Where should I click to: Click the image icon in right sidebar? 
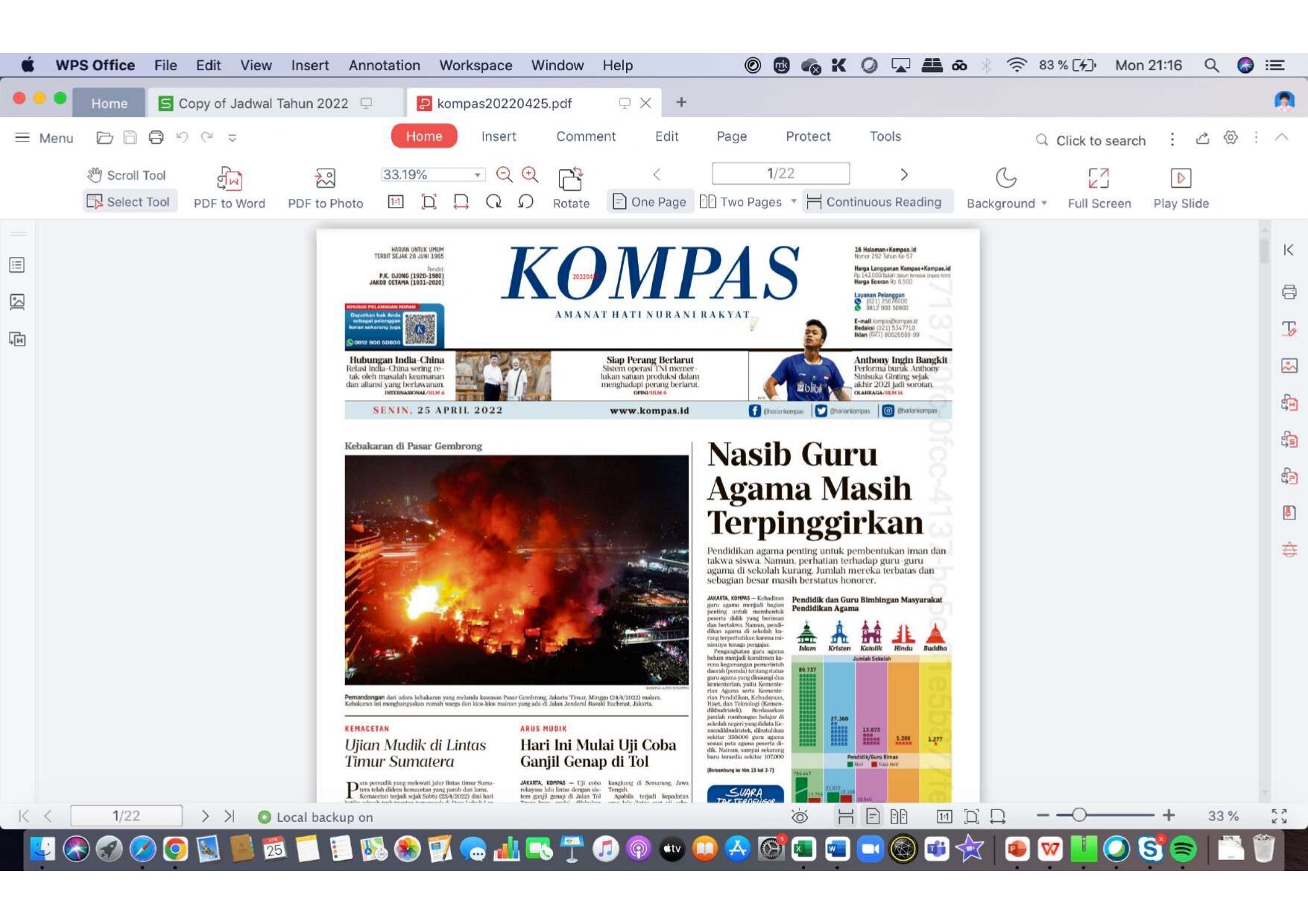[1289, 366]
